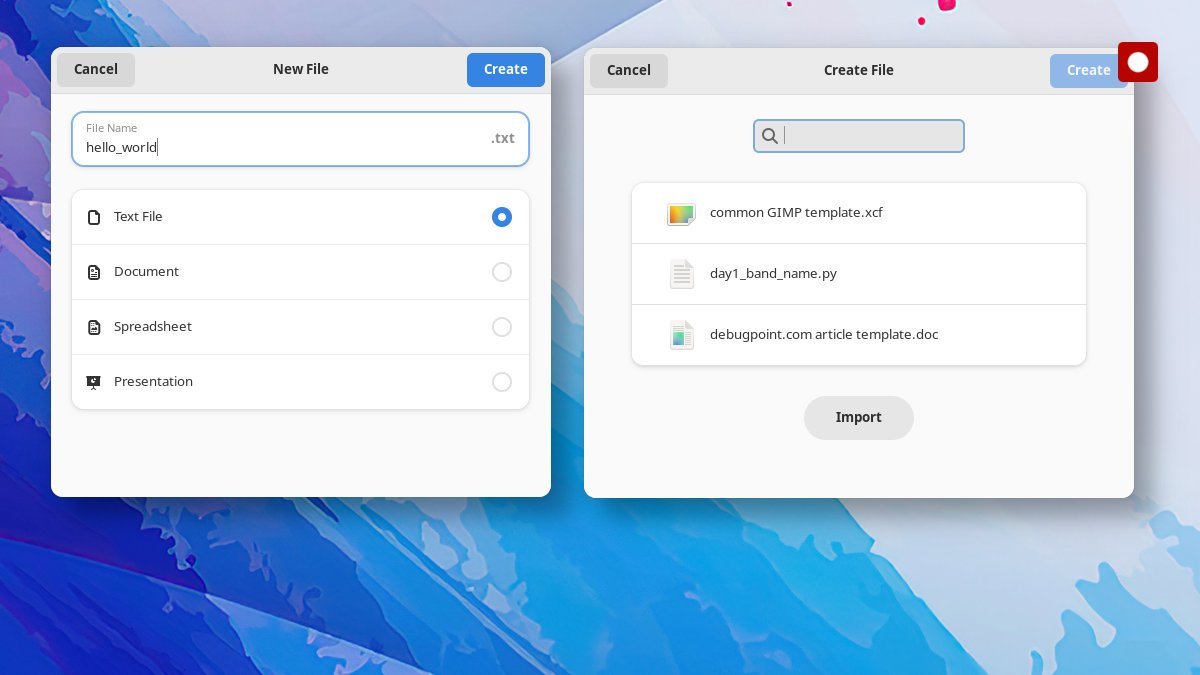This screenshot has height=675, width=1200.
Task: Click the Spreadsheet file icon
Action: pos(94,326)
